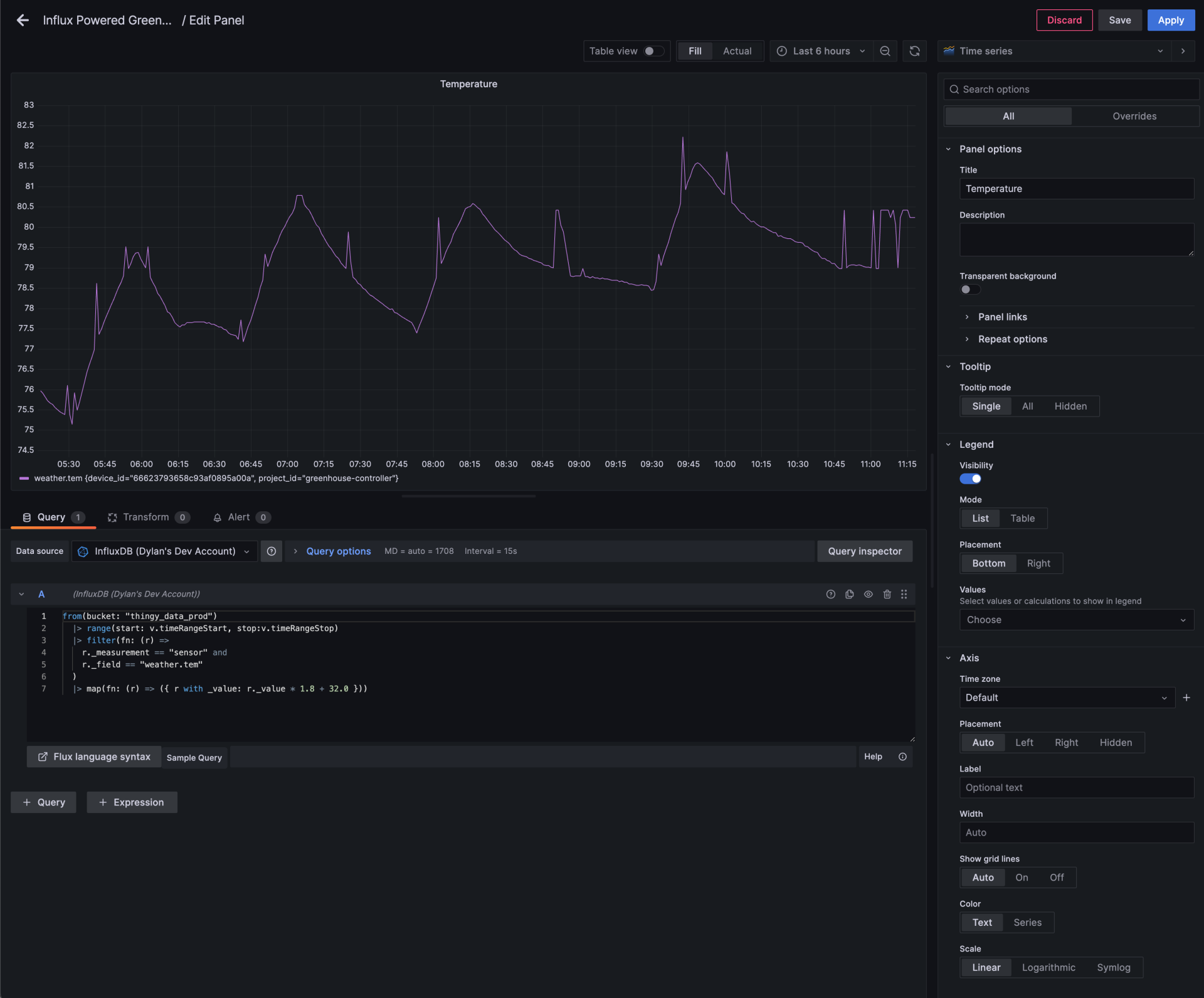Zoom out the time range with magnifier icon
The height and width of the screenshot is (998, 1204).
[884, 51]
